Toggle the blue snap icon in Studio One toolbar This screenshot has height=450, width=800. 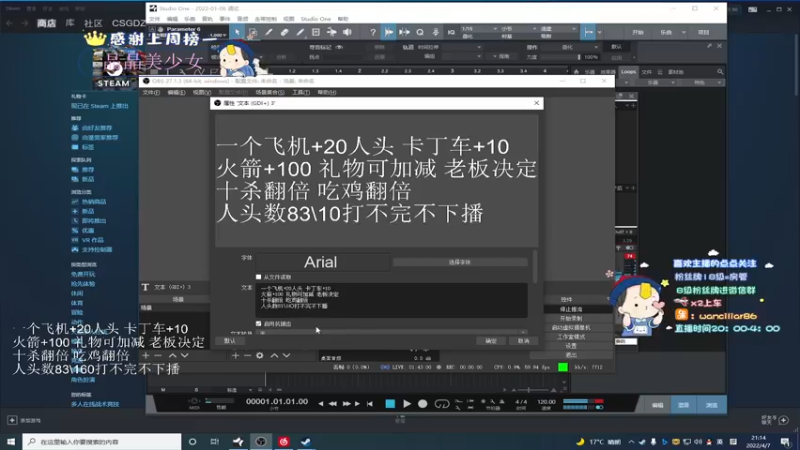(x=589, y=32)
